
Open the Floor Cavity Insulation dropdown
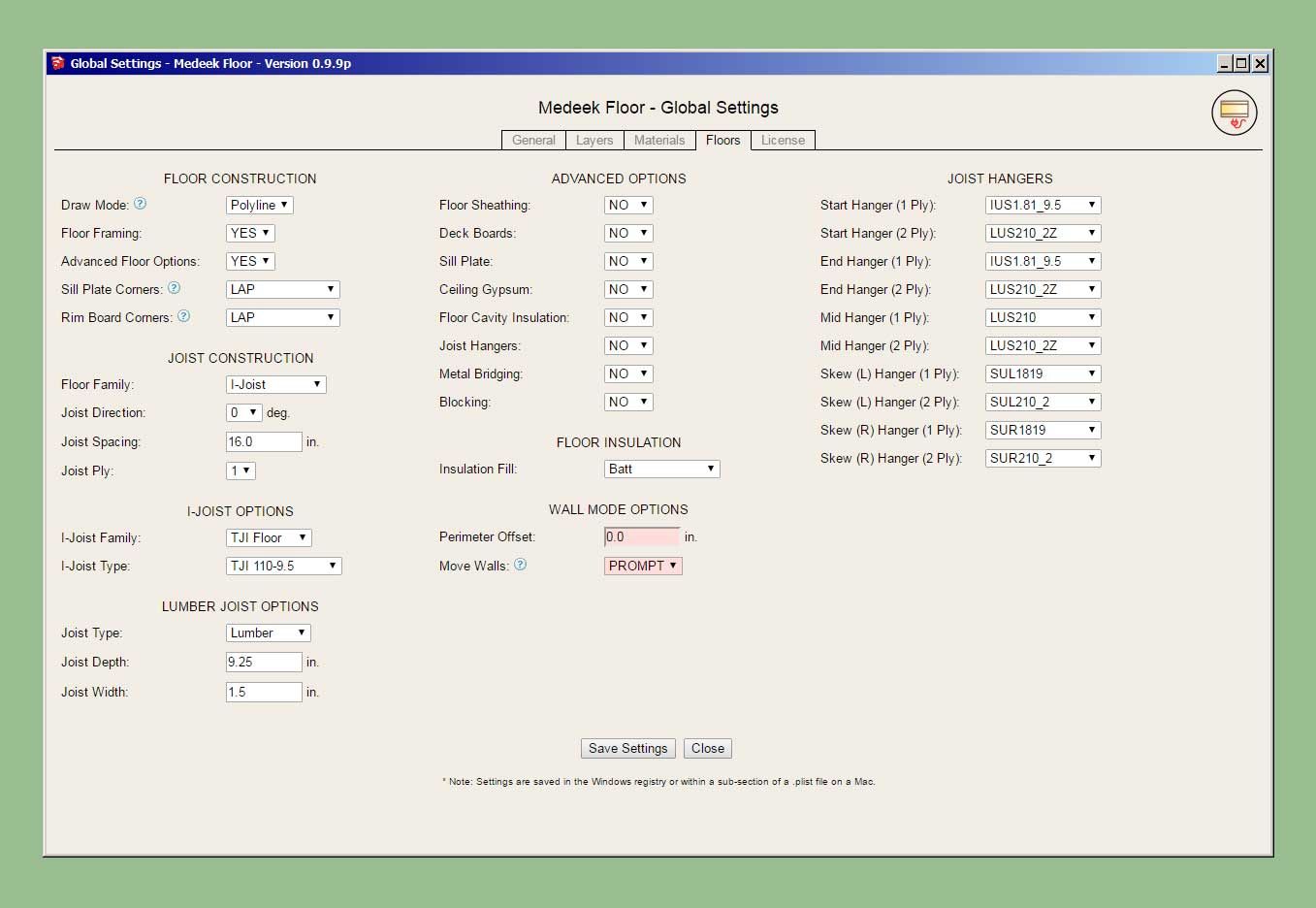628,317
